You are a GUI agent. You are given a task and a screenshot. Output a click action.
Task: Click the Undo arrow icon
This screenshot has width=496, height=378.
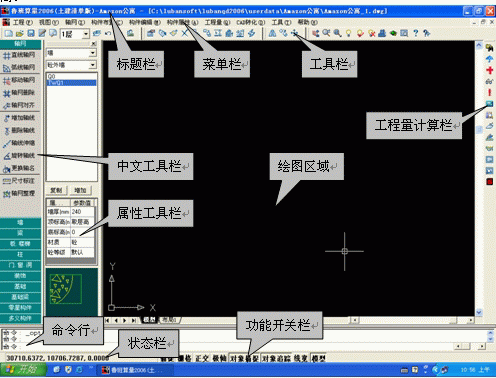(x=108, y=33)
